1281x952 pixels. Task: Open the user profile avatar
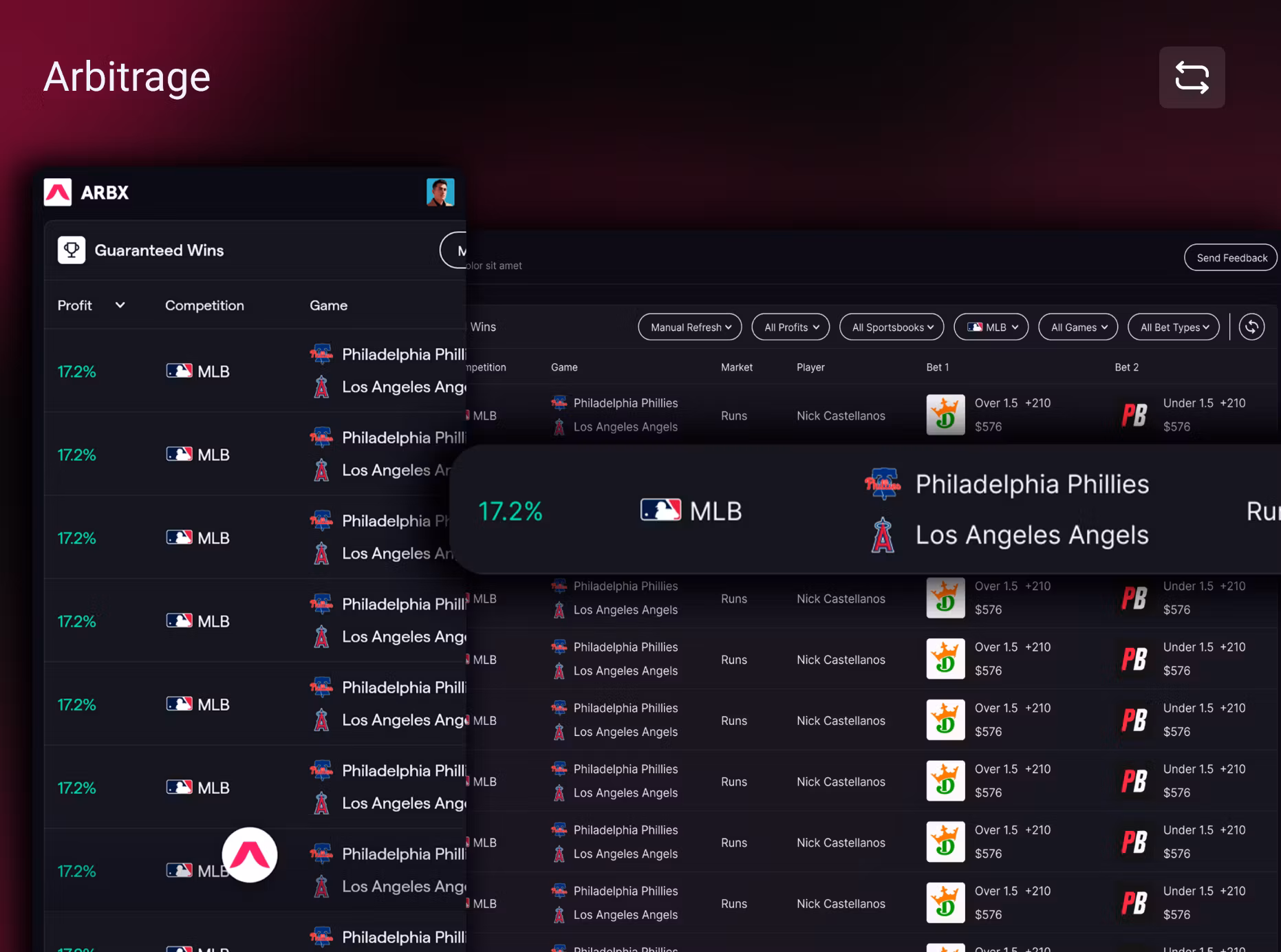point(440,193)
